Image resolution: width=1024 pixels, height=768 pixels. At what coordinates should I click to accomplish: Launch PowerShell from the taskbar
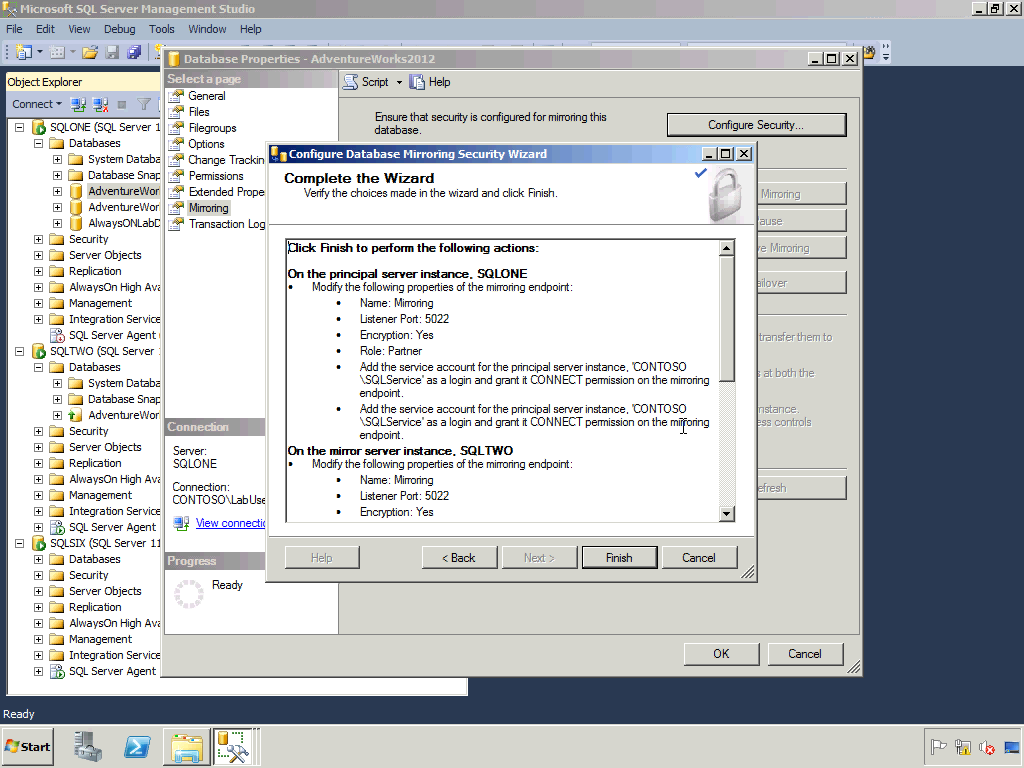(136, 747)
